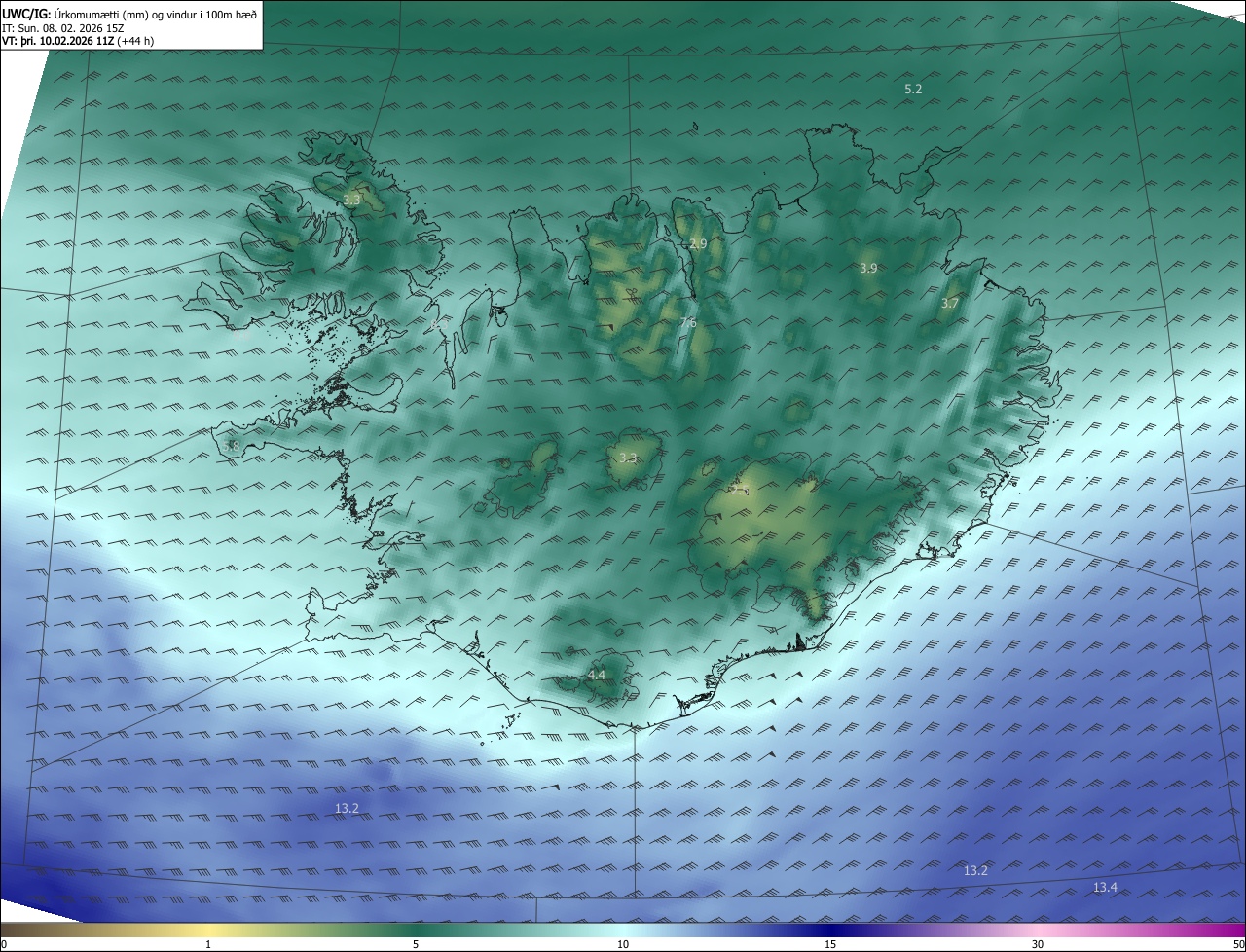1246x952 pixels.
Task: Click the 5.8 value label
Action: (x=231, y=446)
